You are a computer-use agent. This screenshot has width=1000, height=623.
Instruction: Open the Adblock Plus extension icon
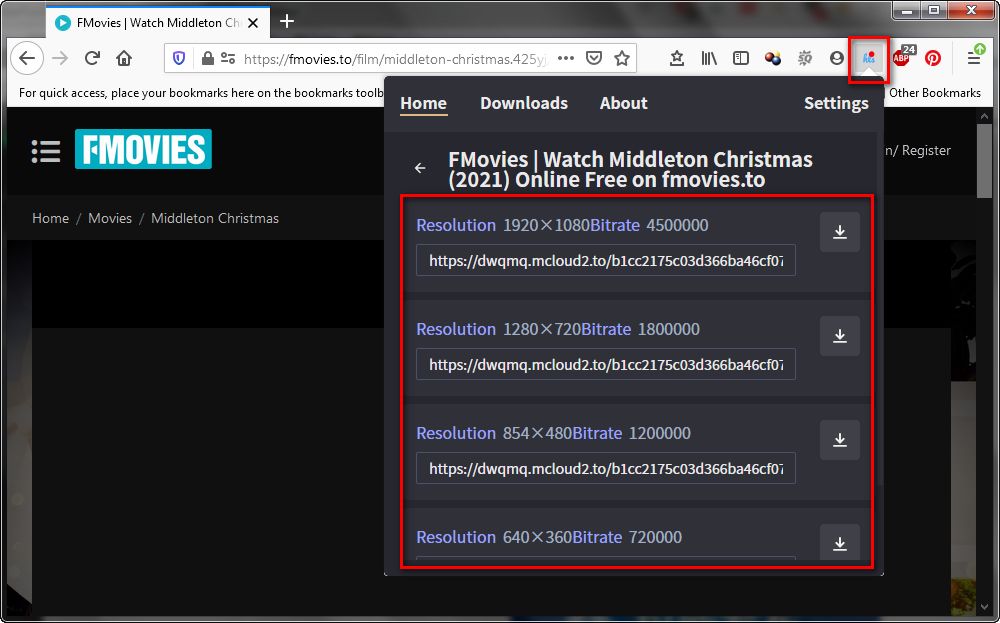902,58
